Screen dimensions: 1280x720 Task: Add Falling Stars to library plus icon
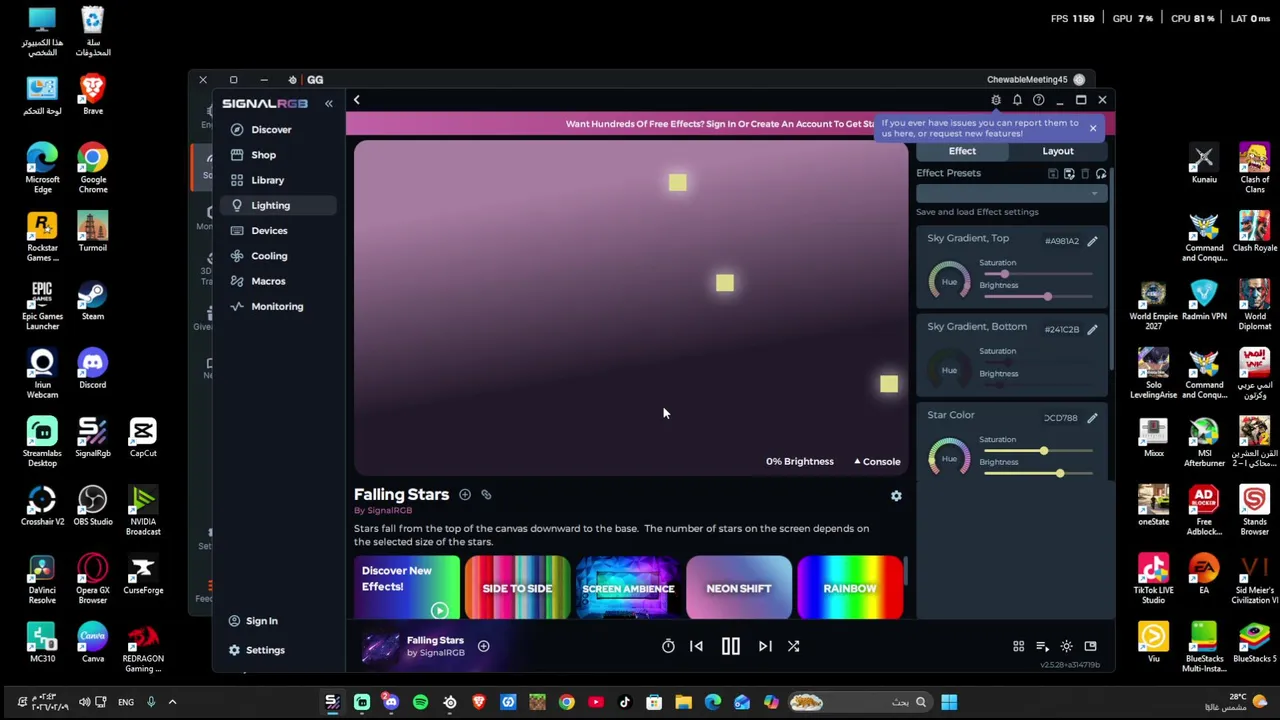tap(465, 495)
